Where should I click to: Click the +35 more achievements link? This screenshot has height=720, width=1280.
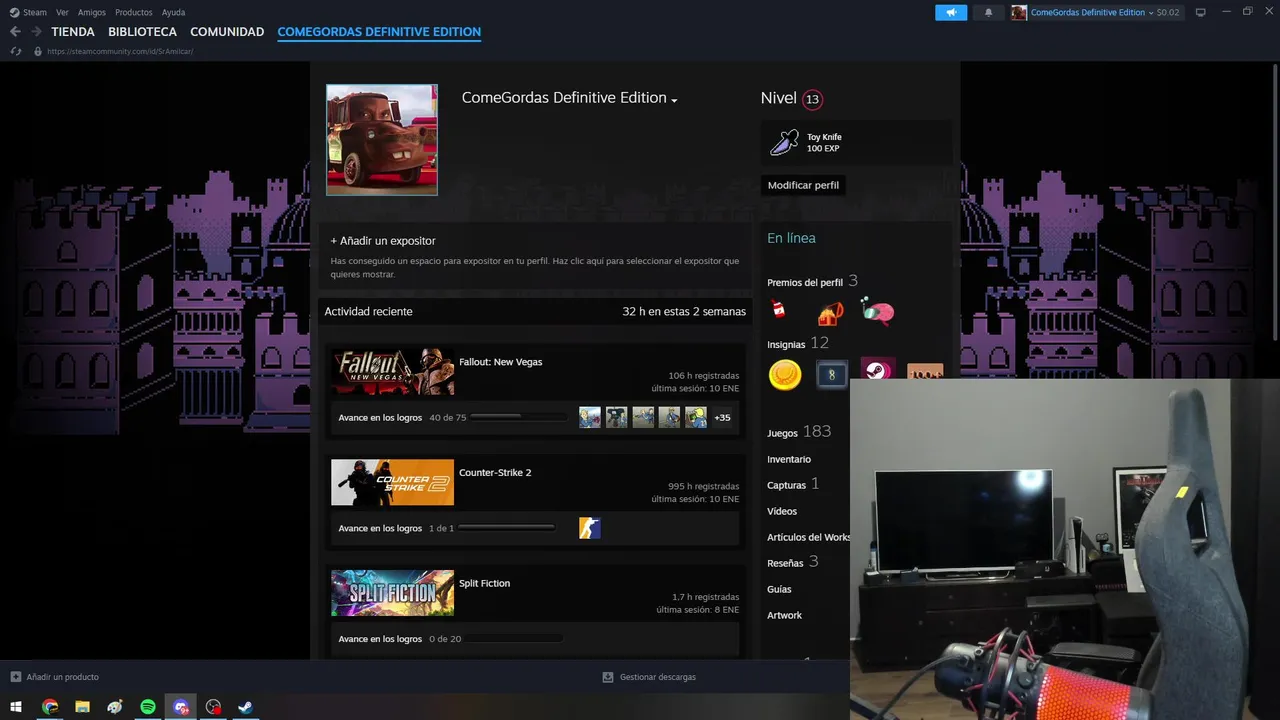[722, 418]
